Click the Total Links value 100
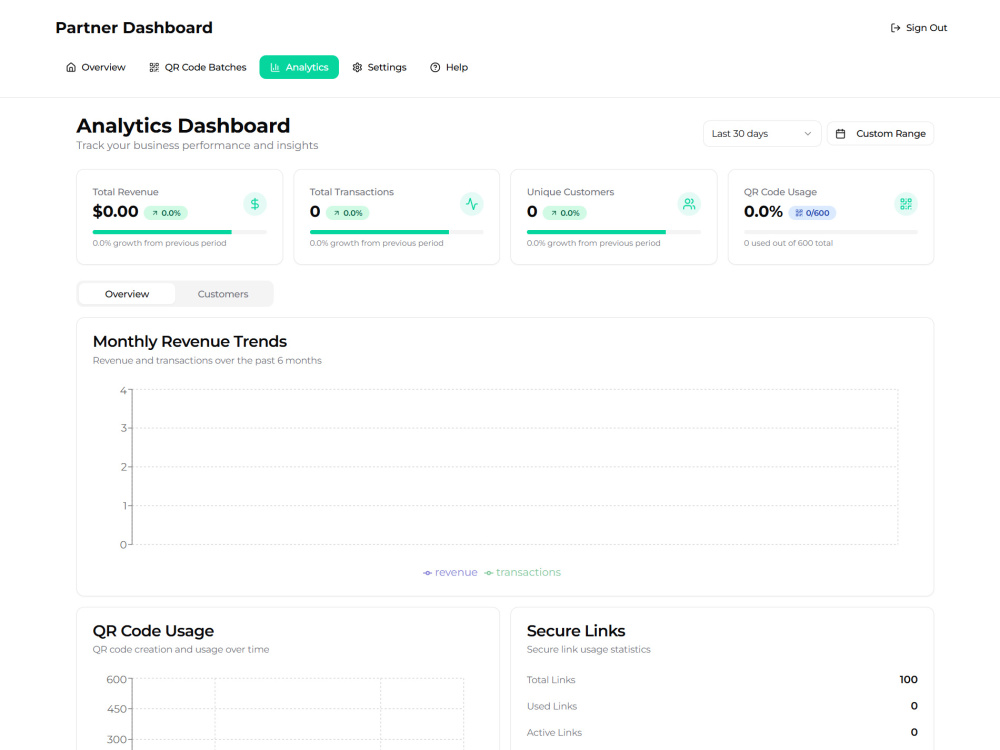 click(x=908, y=680)
